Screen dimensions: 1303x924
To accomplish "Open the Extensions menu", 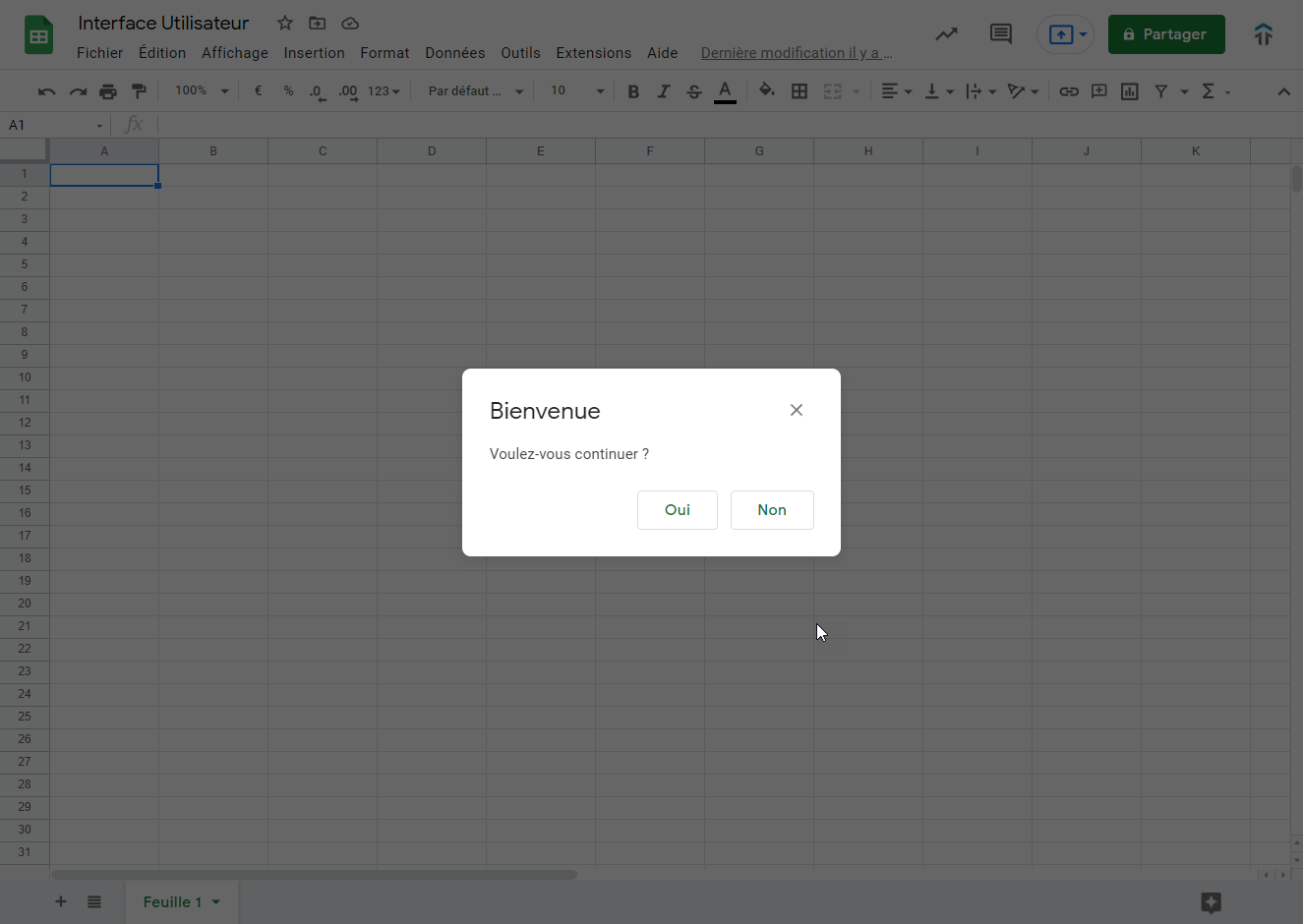I will [594, 53].
